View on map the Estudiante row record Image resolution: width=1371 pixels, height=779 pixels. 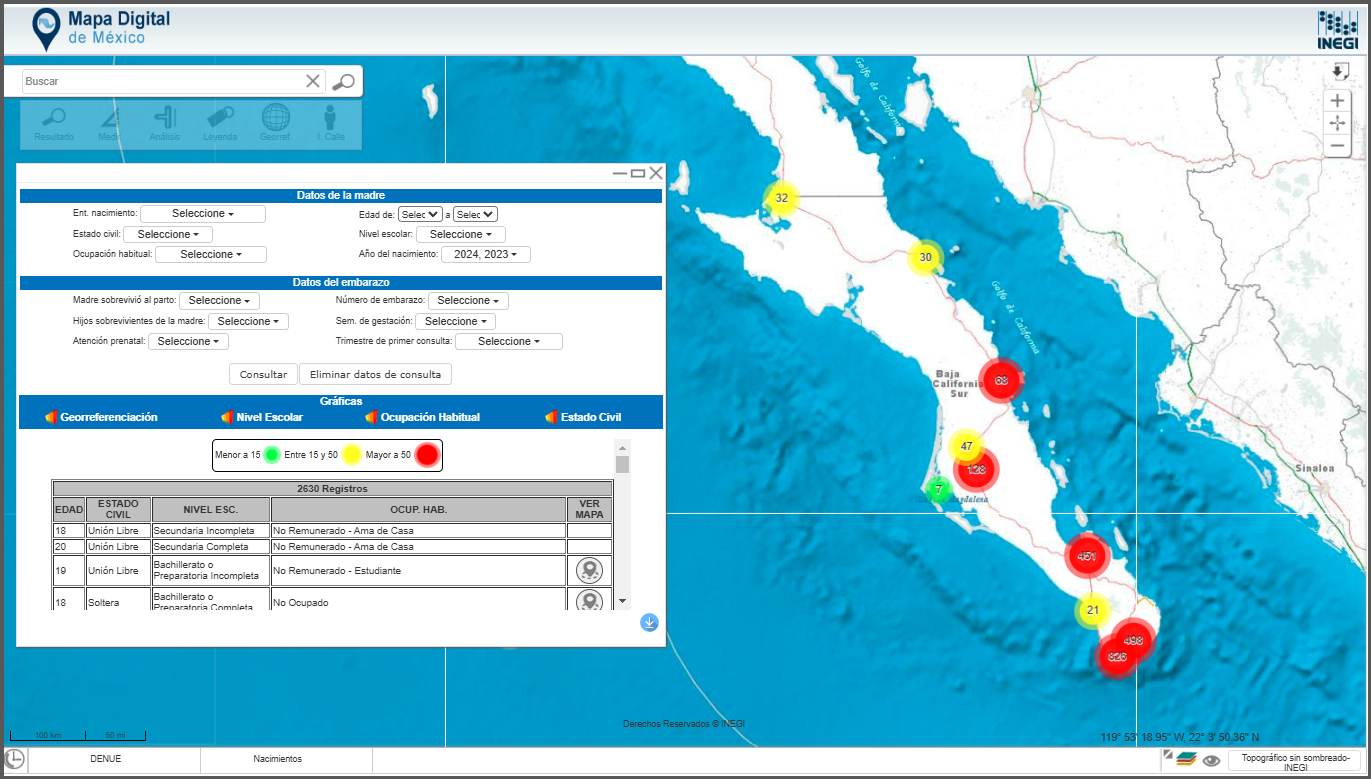click(x=590, y=571)
